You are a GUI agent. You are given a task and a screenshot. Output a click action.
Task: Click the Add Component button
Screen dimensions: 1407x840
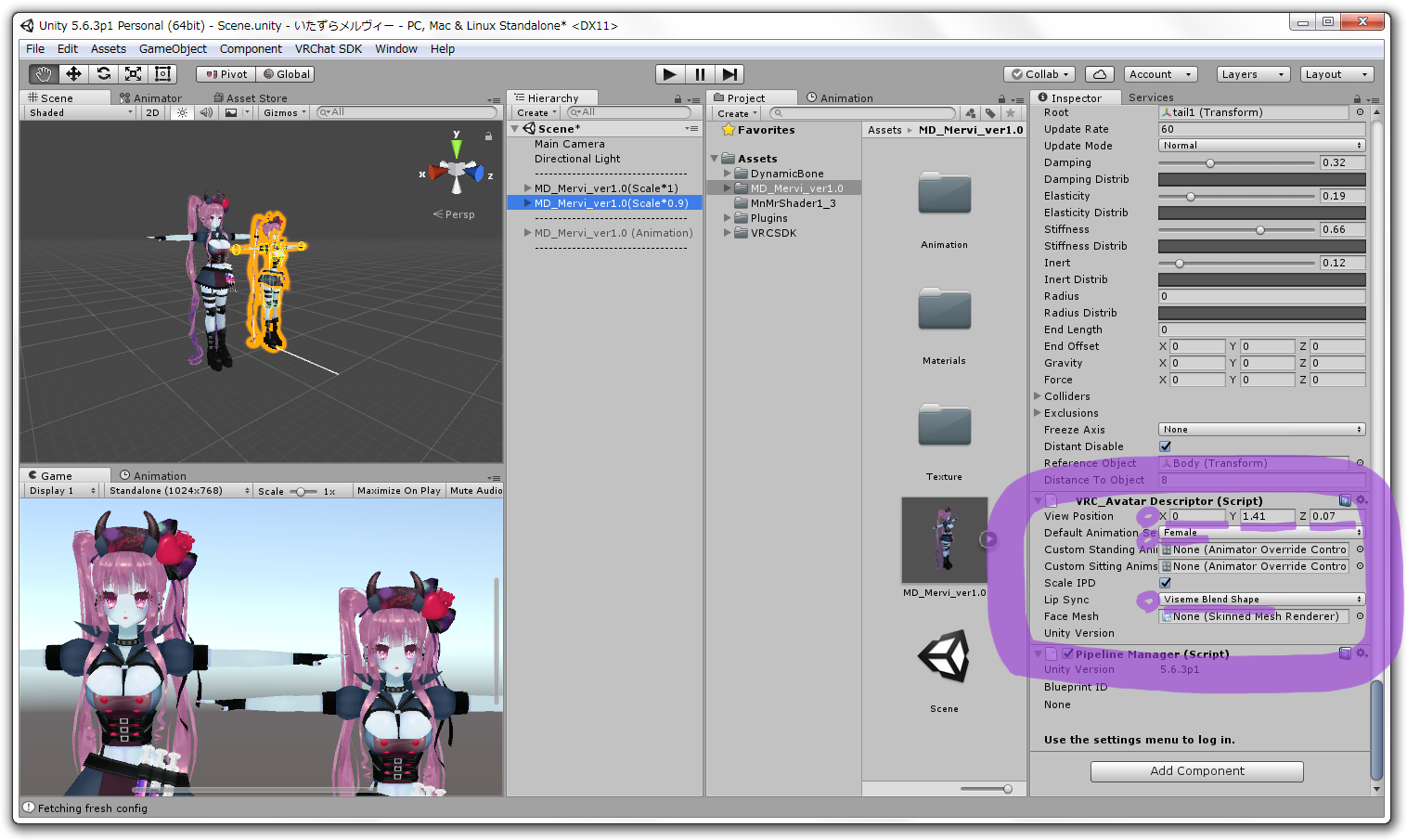point(1197,771)
